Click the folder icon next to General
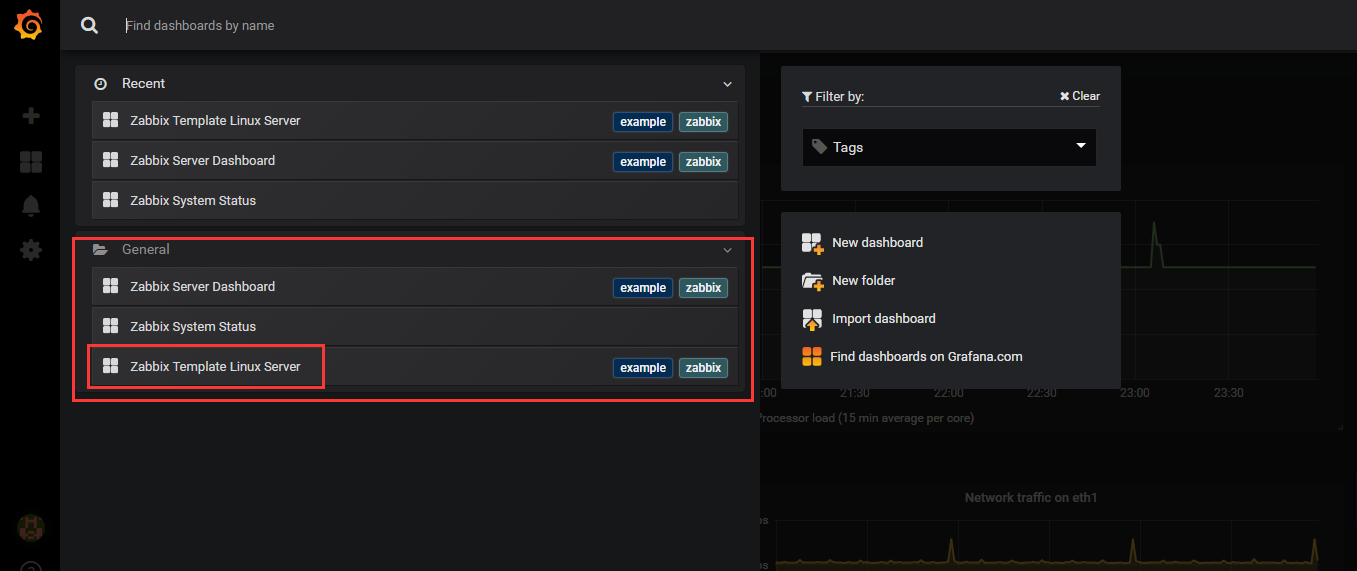Image resolution: width=1357 pixels, height=571 pixels. point(100,250)
